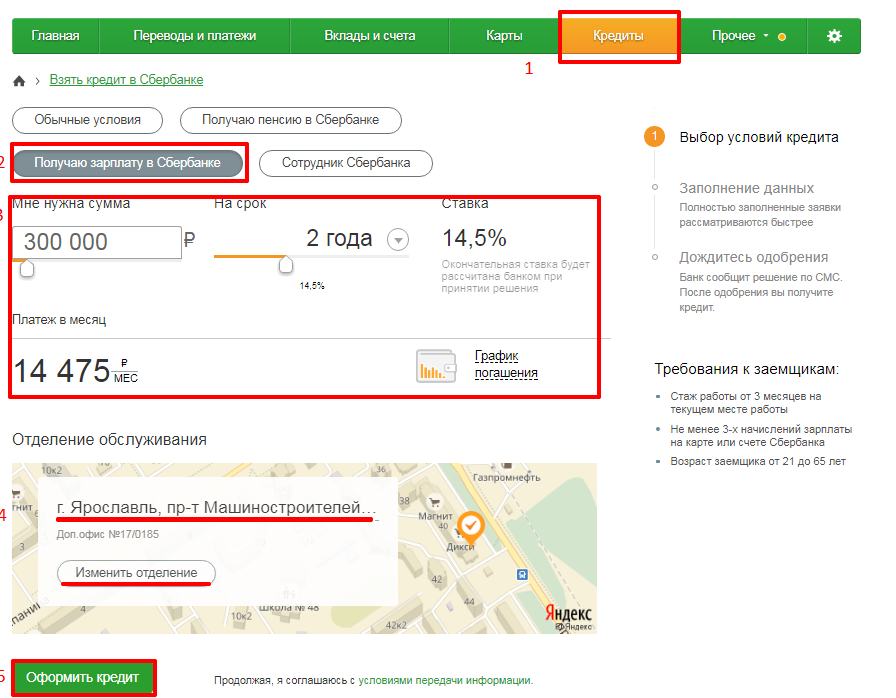896x698 pixels.
Task: Click the Возраст заемщика от 21 до 65 лет text
Action: pyautogui.click(x=758, y=462)
